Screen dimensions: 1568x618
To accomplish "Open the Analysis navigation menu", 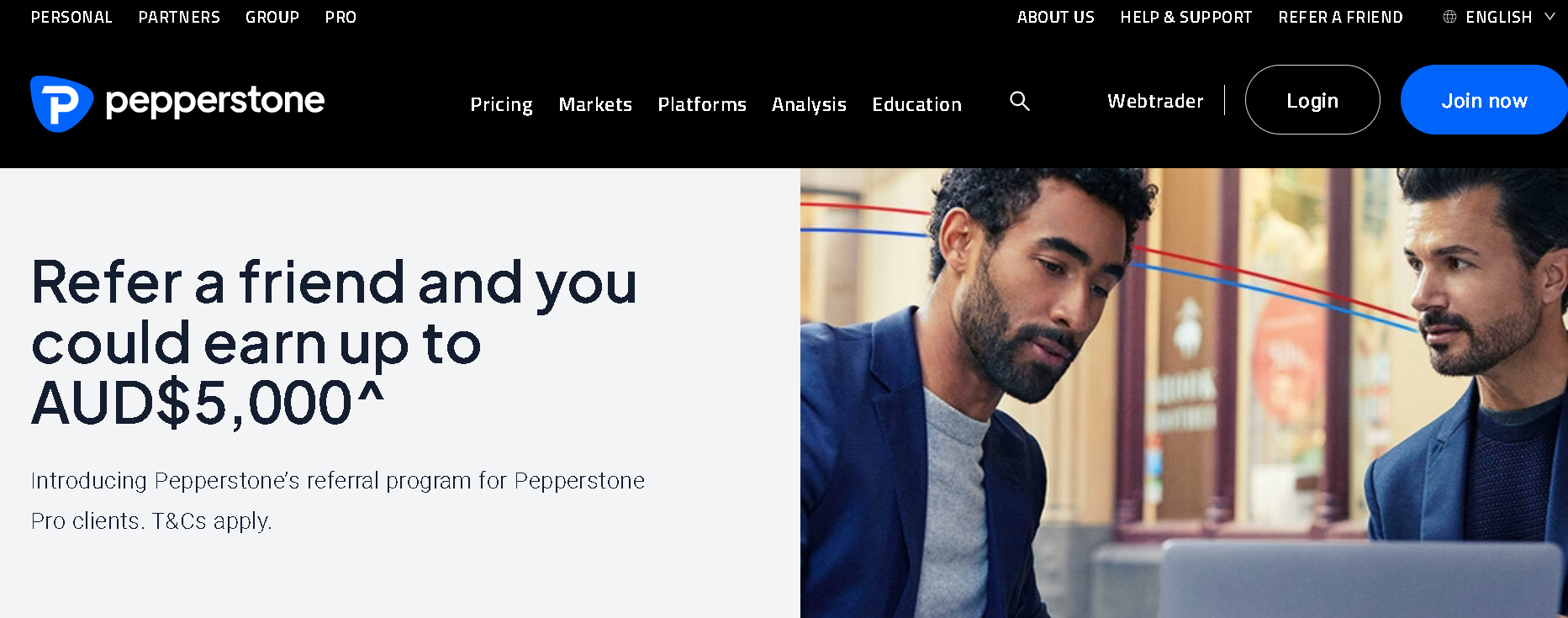I will click(x=809, y=104).
